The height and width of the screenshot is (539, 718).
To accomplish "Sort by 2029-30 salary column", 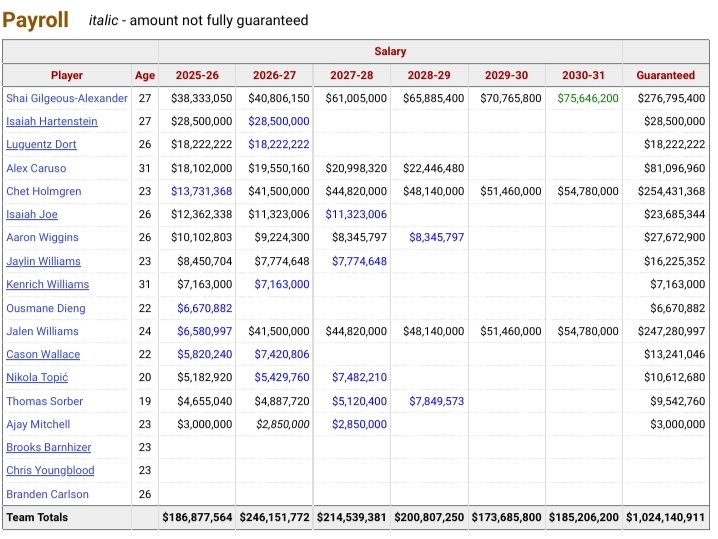I will [x=506, y=75].
